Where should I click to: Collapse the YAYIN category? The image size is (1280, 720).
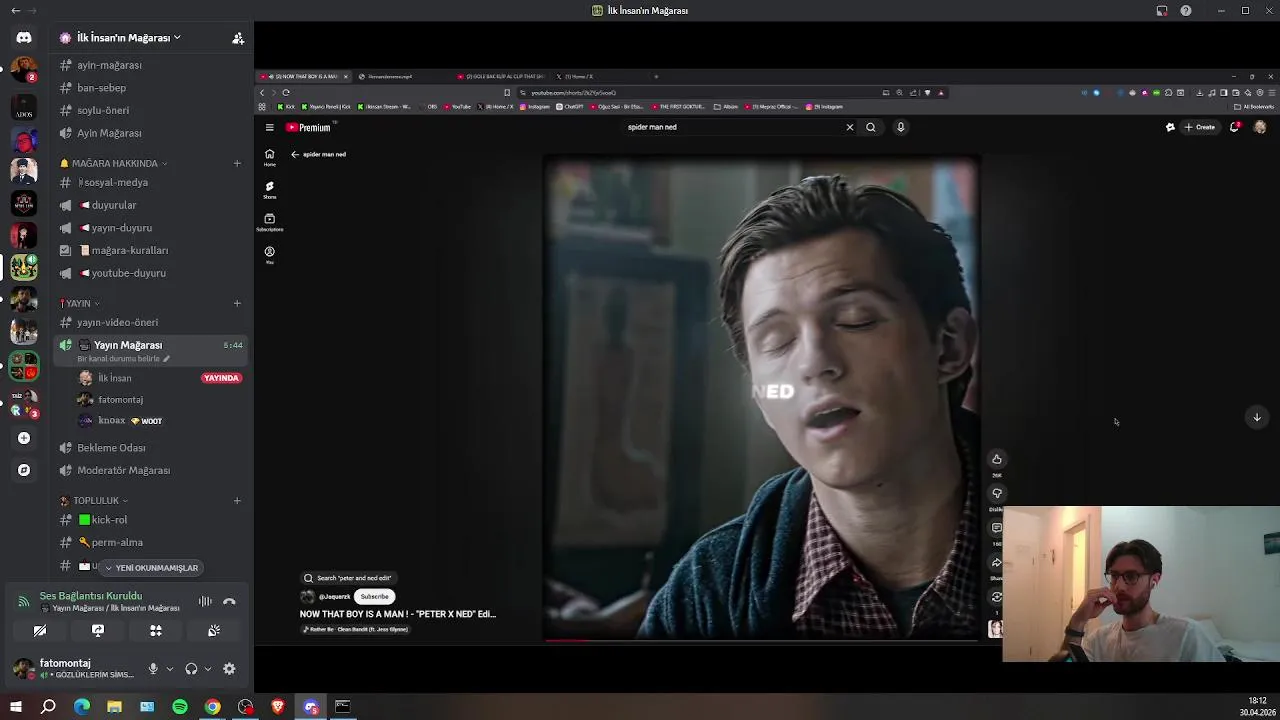(79, 303)
